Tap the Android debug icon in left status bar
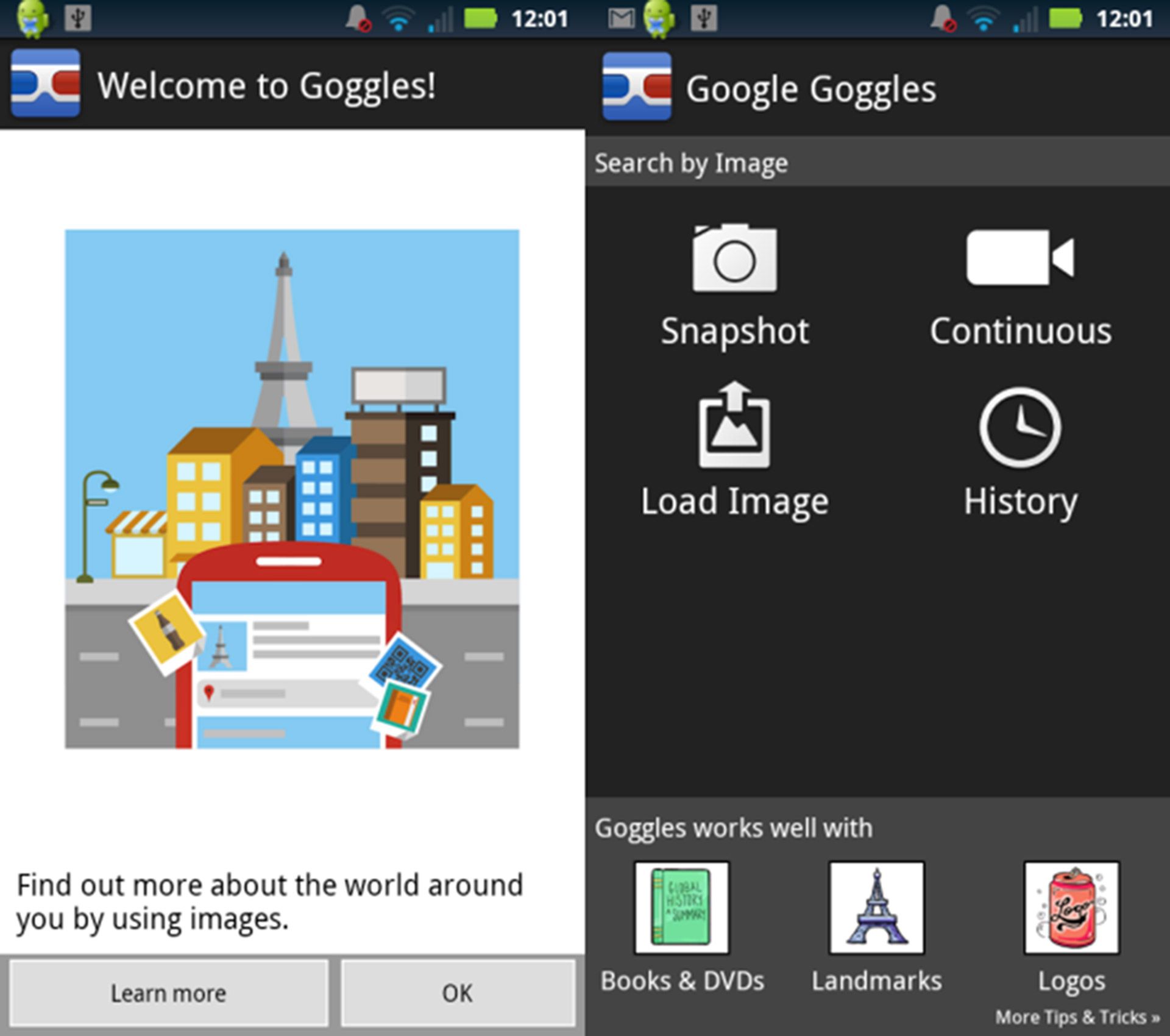The image size is (1170, 1036). click(x=33, y=18)
